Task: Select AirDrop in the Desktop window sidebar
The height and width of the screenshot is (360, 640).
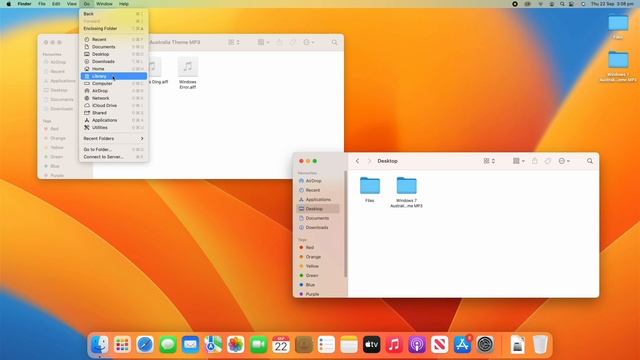Action: pyautogui.click(x=318, y=181)
